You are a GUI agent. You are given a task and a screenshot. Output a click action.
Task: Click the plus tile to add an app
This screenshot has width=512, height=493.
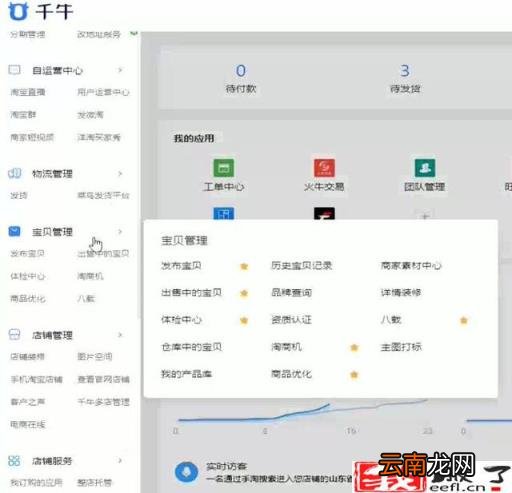[425, 215]
